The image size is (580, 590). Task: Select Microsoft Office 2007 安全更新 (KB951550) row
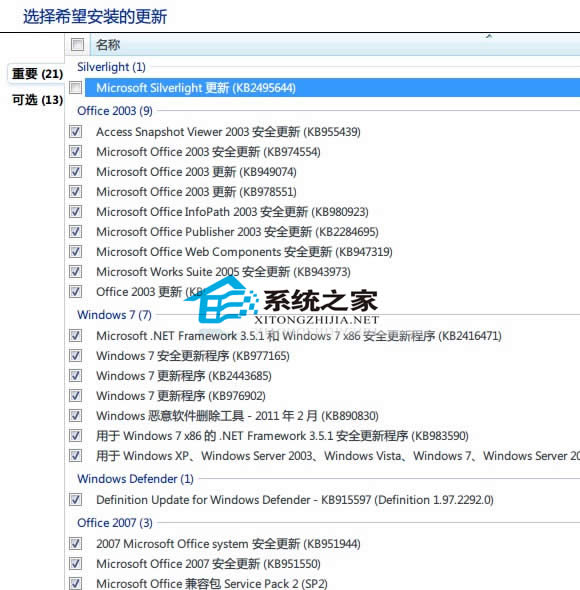[x=208, y=563]
